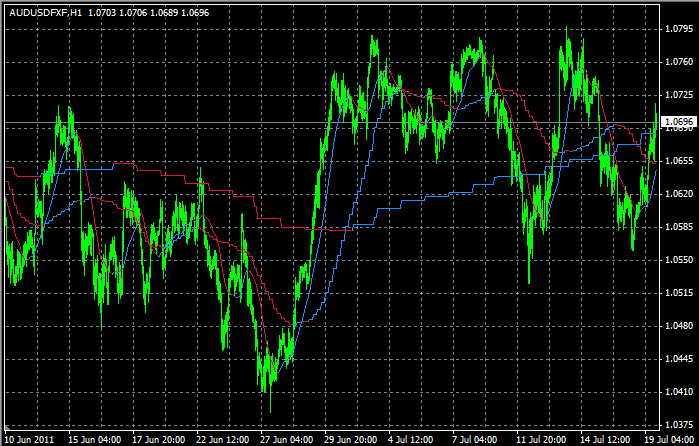Click the 7 Jul 04:00 time label

pos(475,440)
